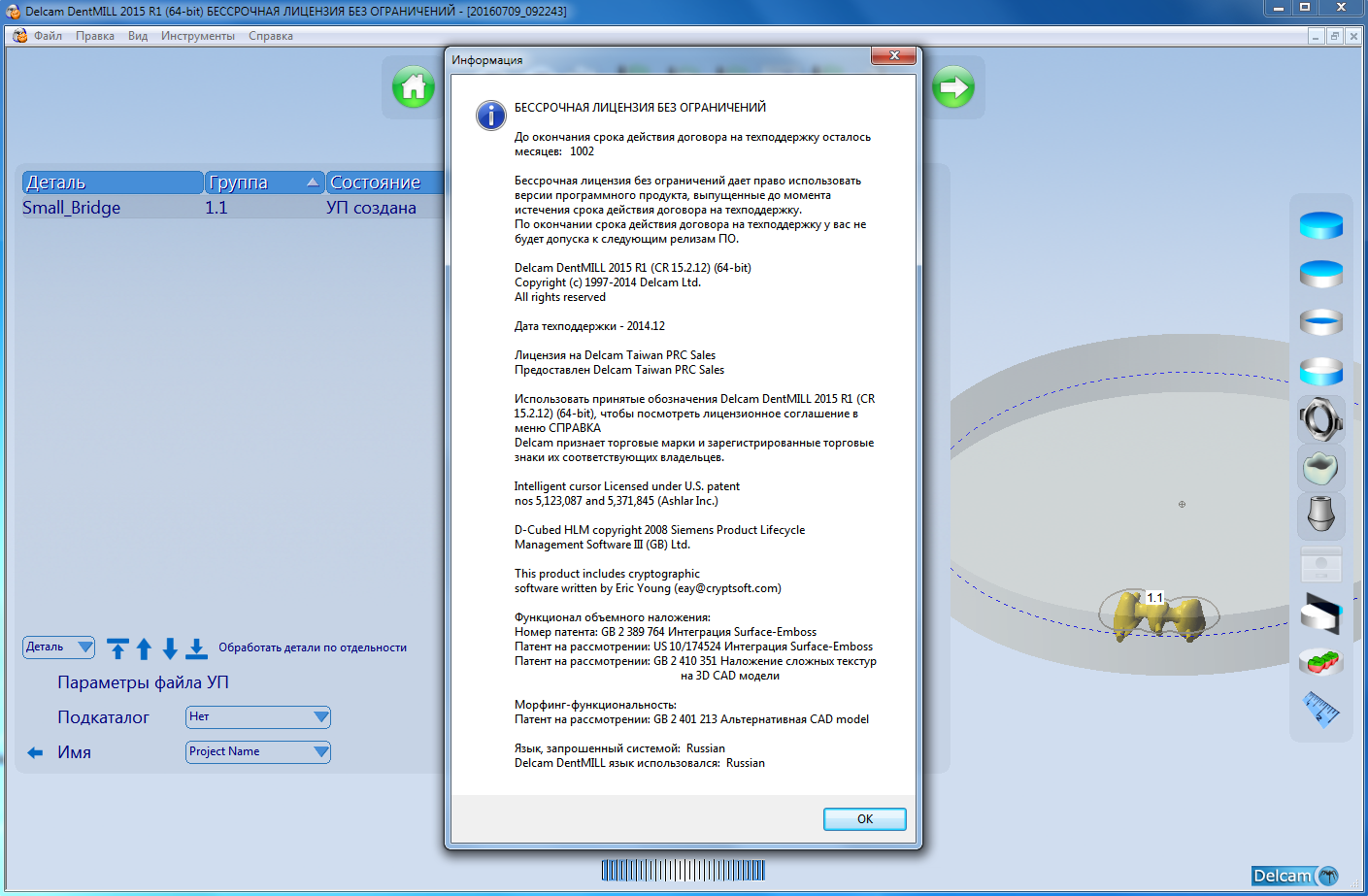Go to the green Home screen button
The width and height of the screenshot is (1368, 896).
tap(414, 87)
